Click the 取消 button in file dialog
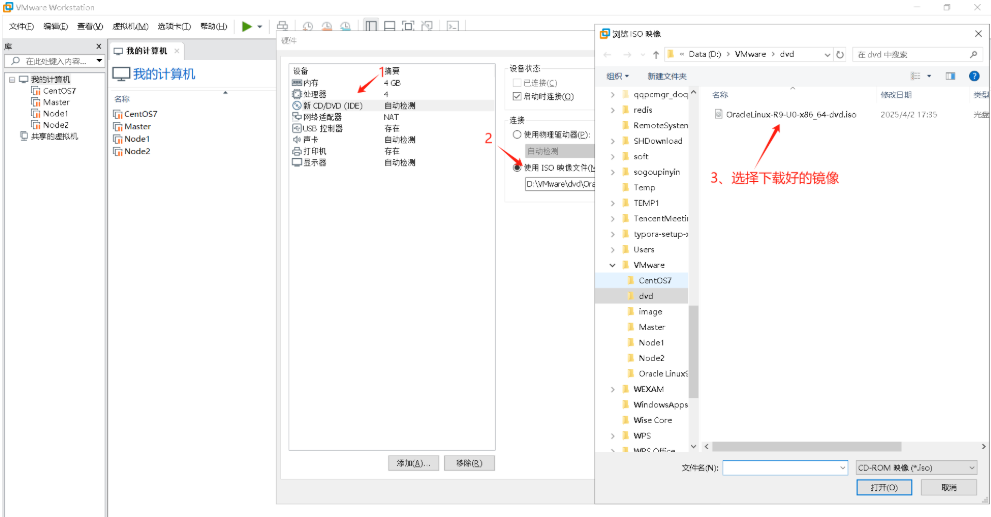Viewport: 991px width, 517px height. point(949,487)
